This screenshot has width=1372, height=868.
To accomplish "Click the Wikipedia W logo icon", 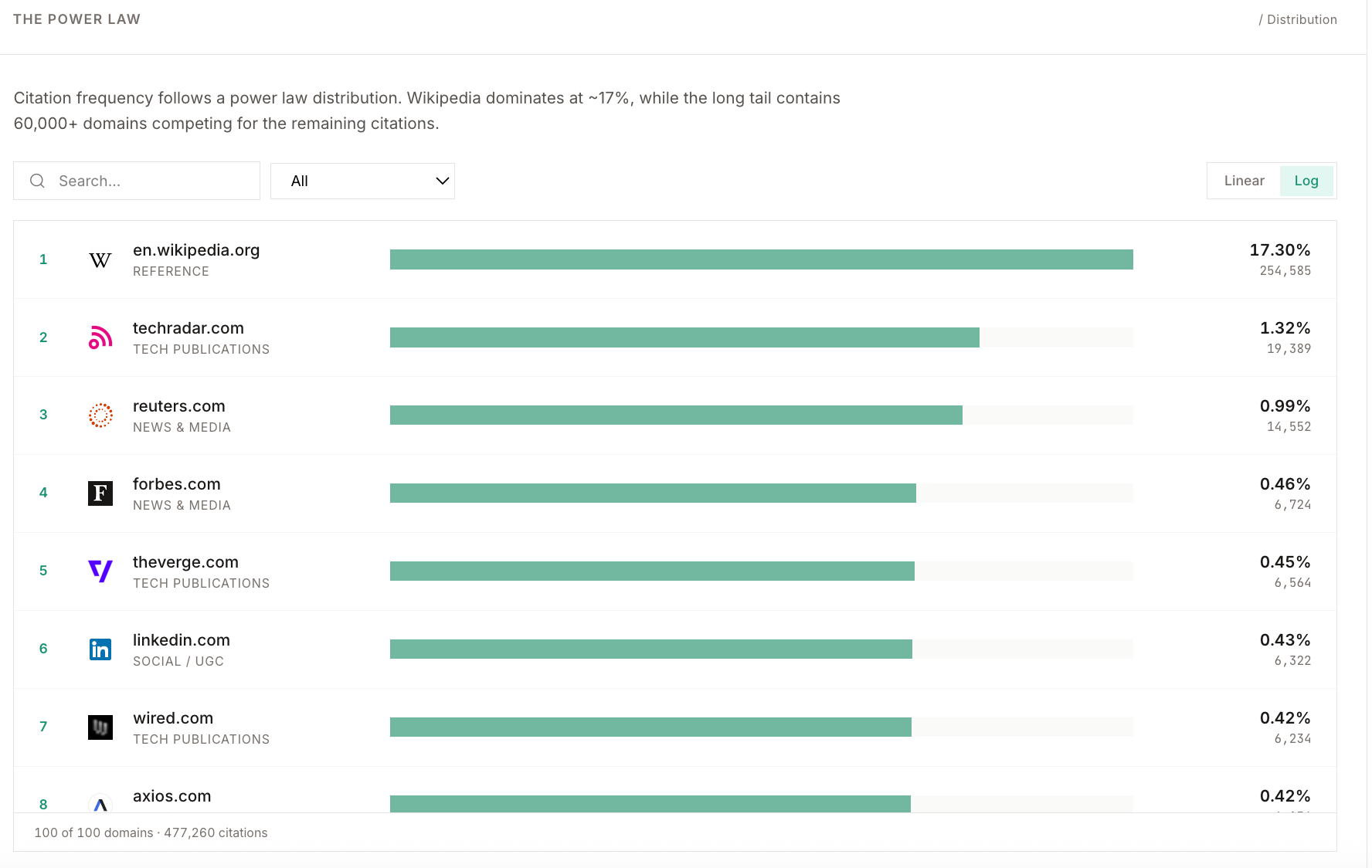I will (x=100, y=260).
